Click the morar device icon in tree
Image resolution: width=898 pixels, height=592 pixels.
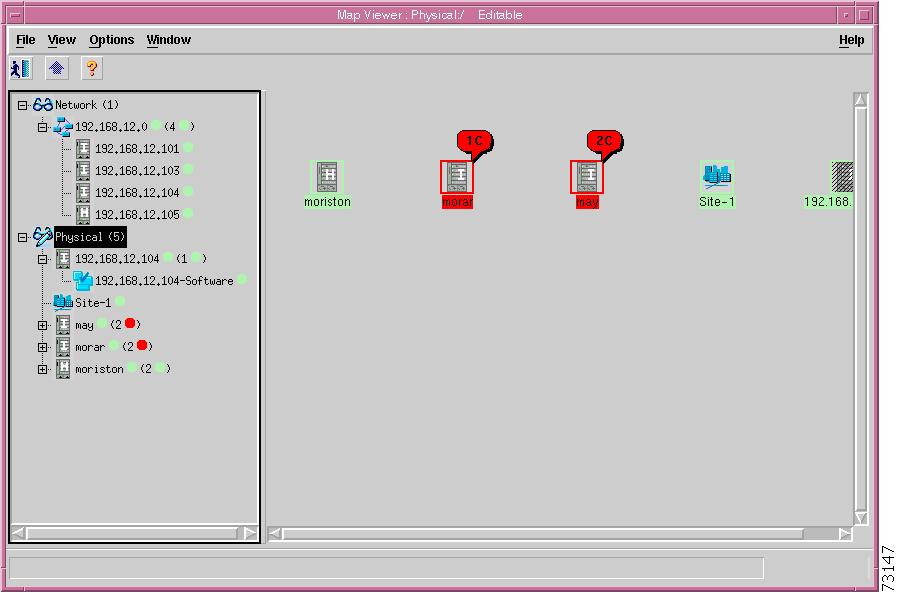pyautogui.click(x=63, y=347)
